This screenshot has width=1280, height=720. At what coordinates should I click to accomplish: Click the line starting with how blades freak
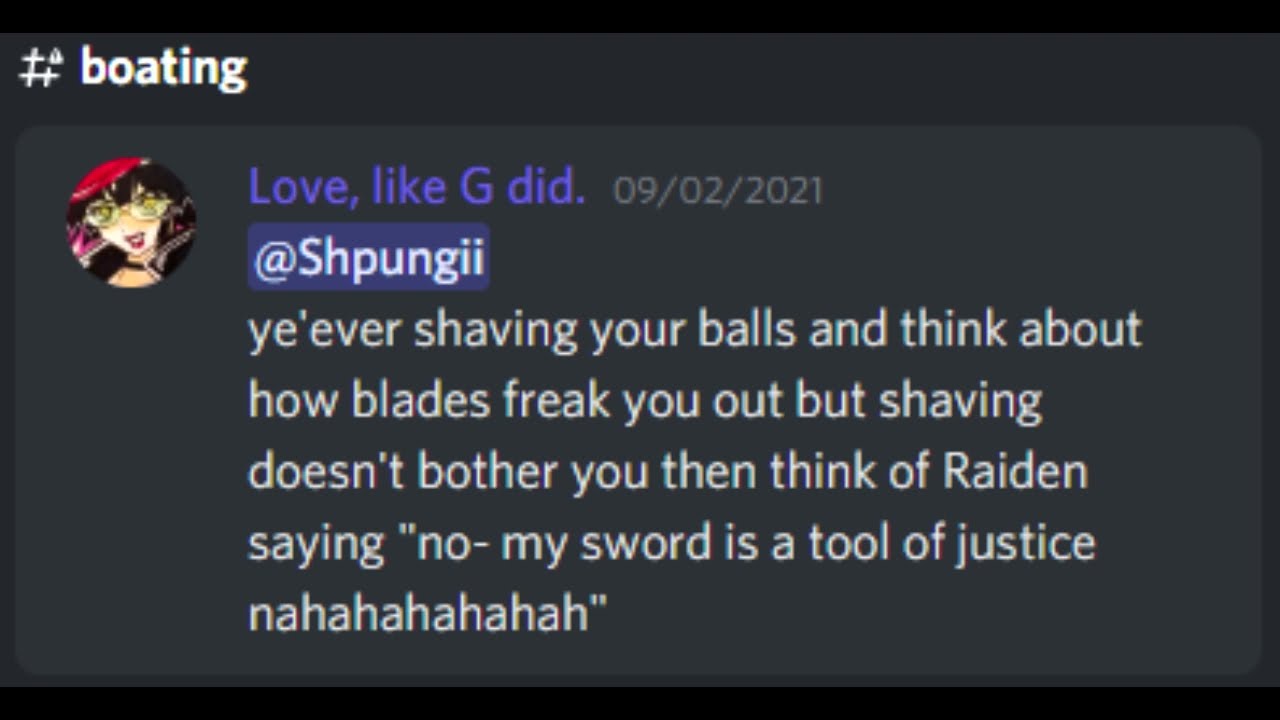tap(645, 400)
